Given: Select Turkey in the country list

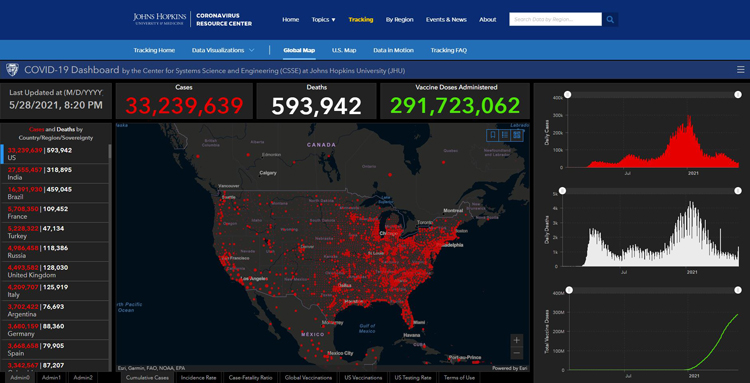Looking at the screenshot, I should point(55,232).
